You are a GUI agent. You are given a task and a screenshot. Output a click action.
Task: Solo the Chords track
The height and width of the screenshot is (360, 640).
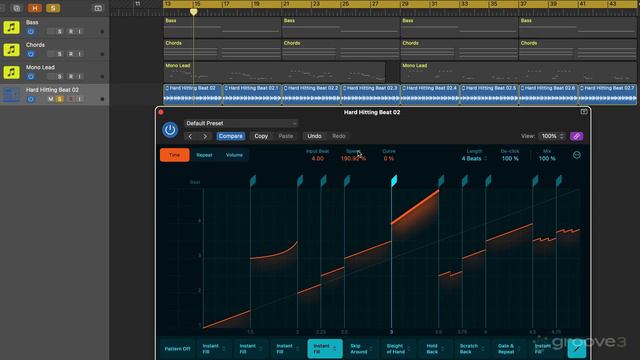60,54
